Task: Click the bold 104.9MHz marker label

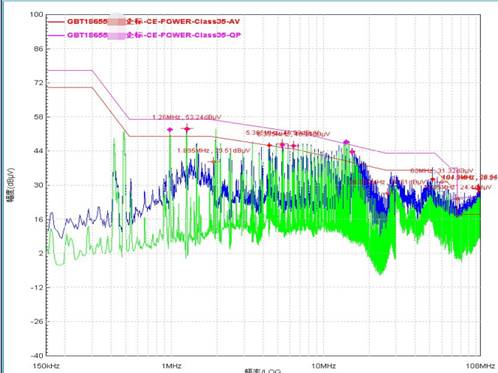Action: coord(469,177)
